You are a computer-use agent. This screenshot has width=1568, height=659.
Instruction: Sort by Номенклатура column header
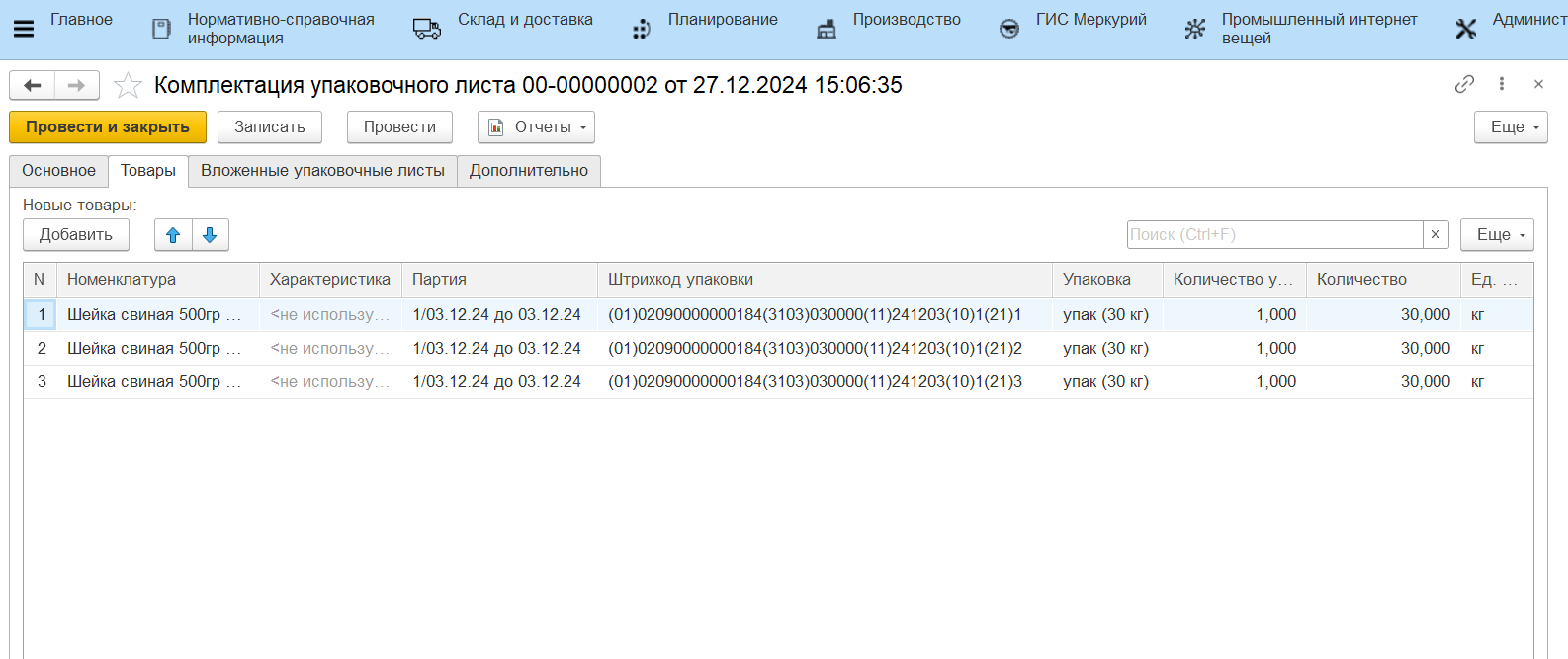click(158, 280)
